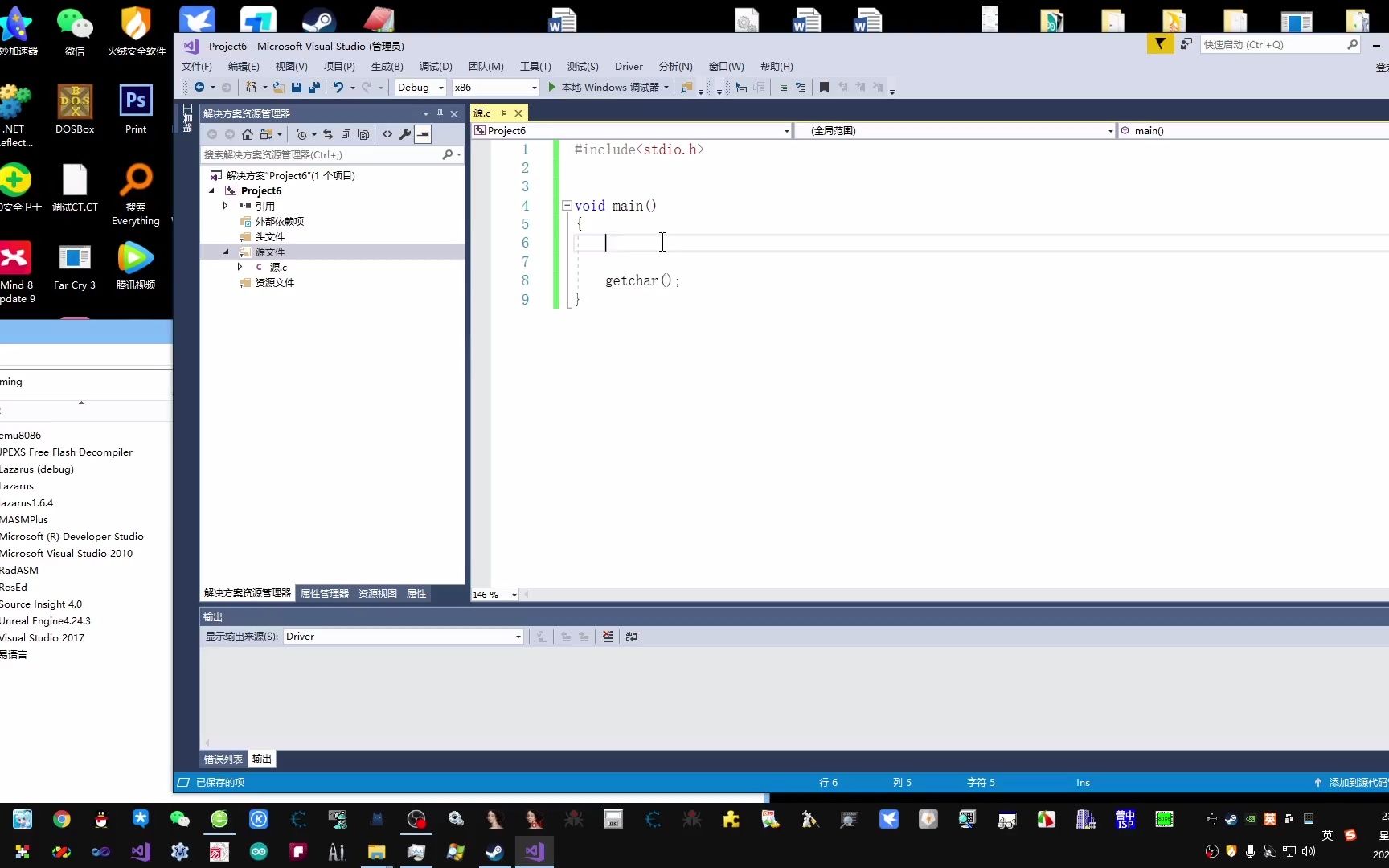Screen dimensions: 1389x868
Task: Click the Comment Selection toolbar icon
Action: [783, 87]
